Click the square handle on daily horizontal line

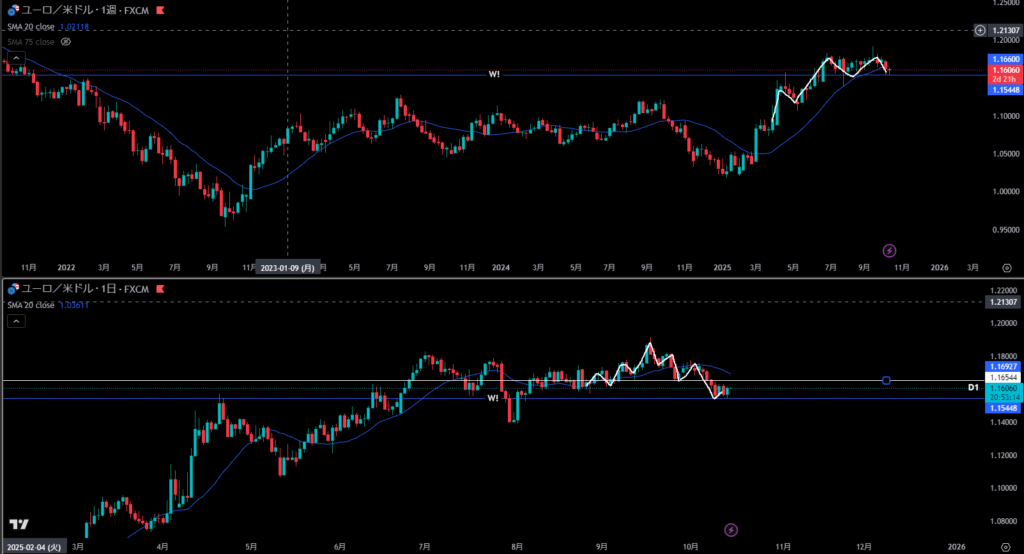(x=887, y=381)
